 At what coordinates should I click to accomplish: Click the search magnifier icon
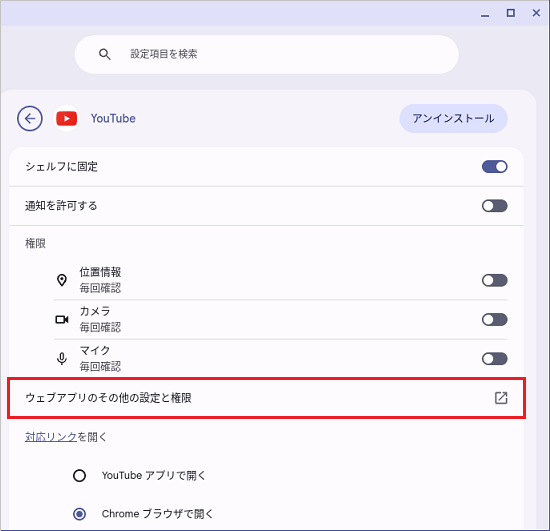click(105, 54)
